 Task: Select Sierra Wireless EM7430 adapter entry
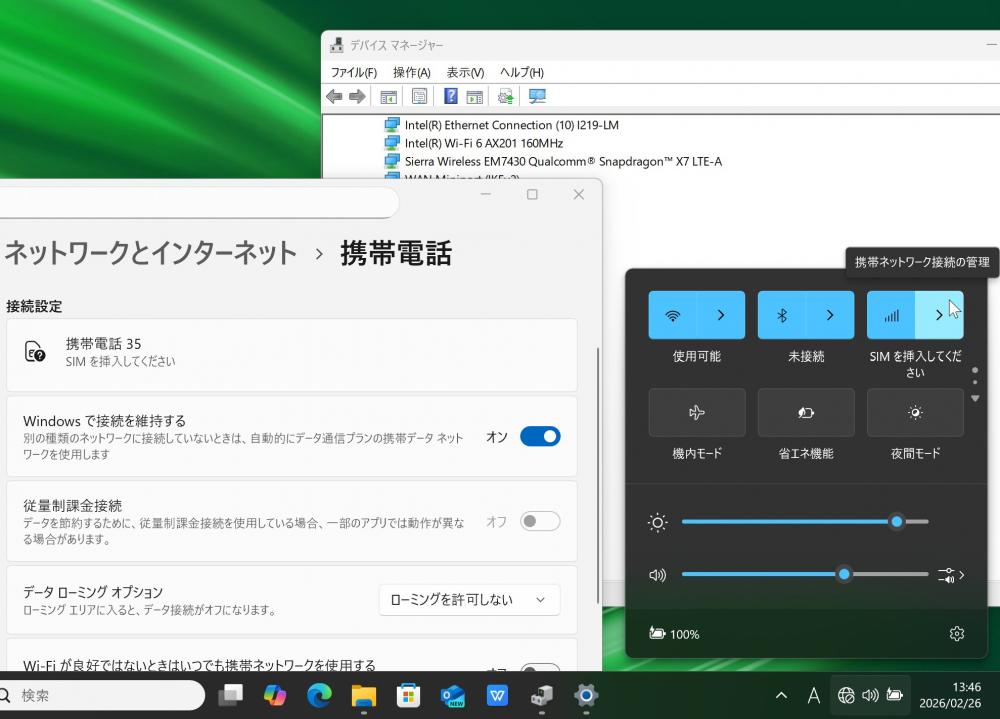click(x=562, y=161)
